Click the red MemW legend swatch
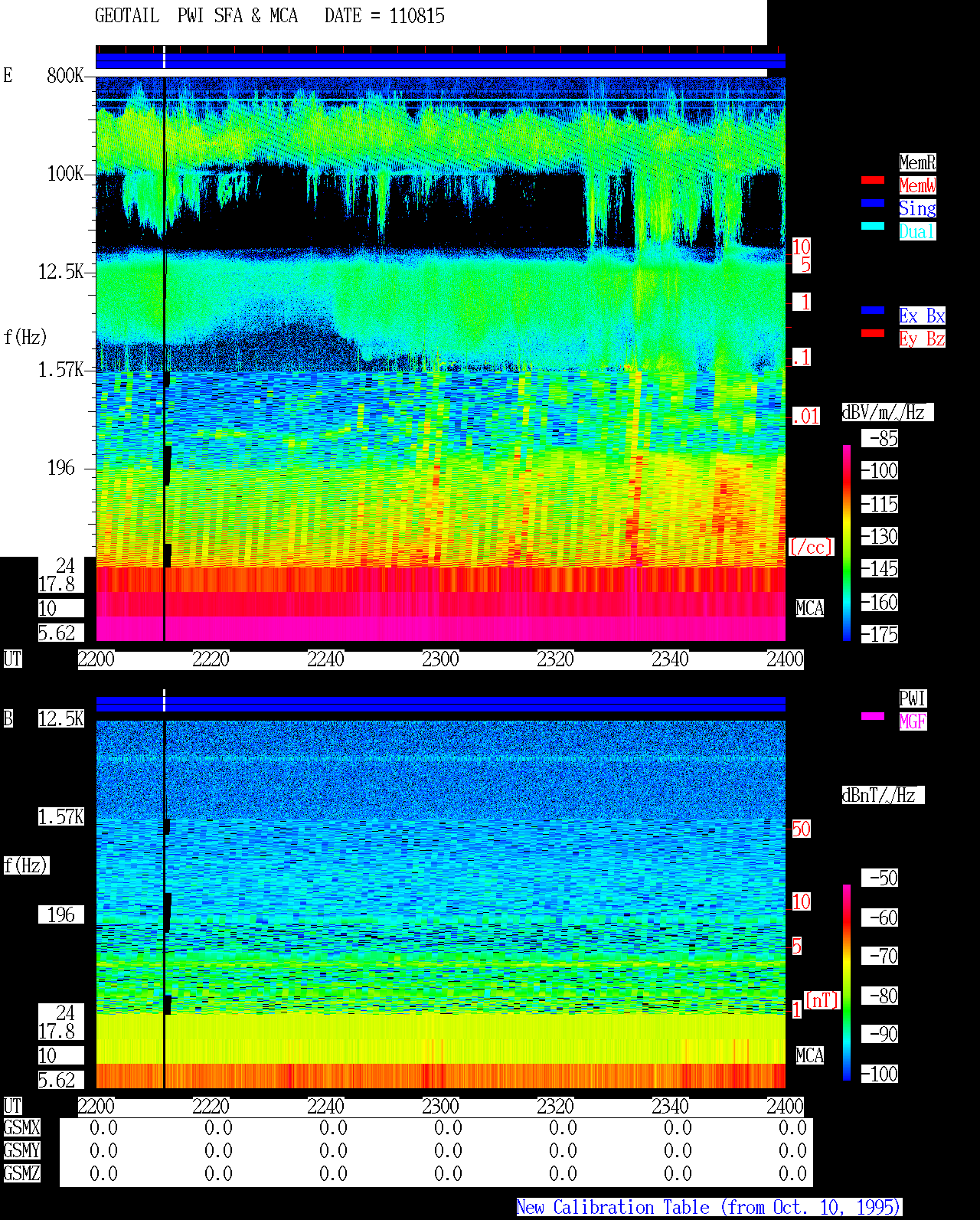Viewport: 980px width, 1220px height. coord(873,180)
